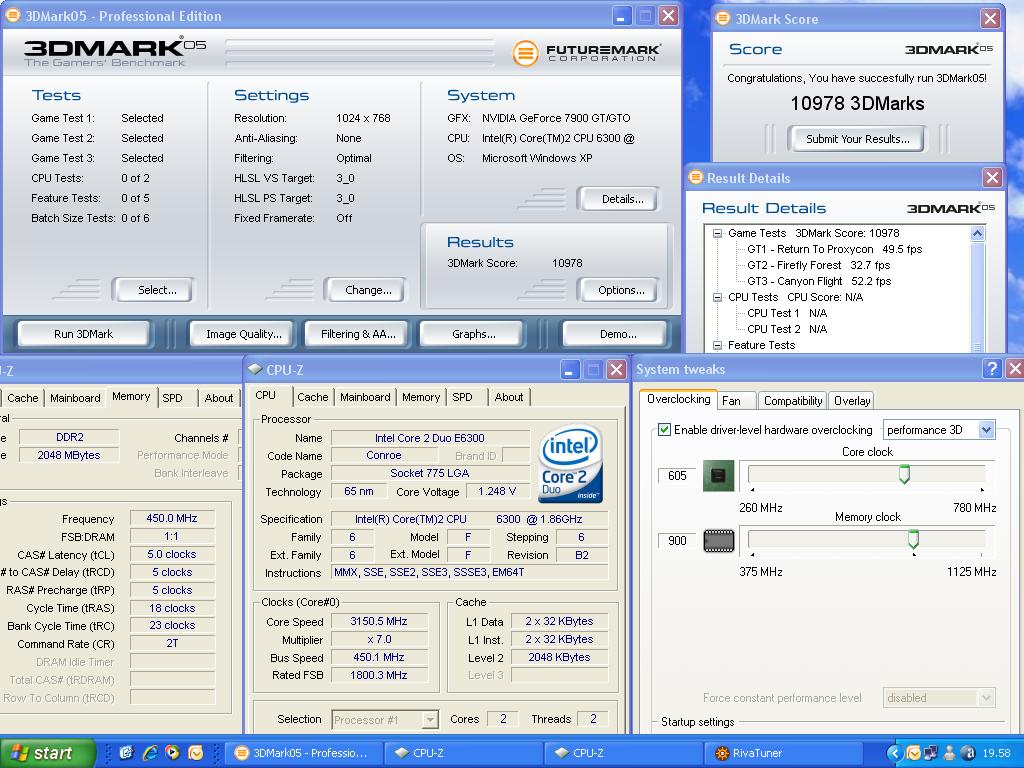
Task: Select CPU Test 1 row
Action: pos(787,313)
